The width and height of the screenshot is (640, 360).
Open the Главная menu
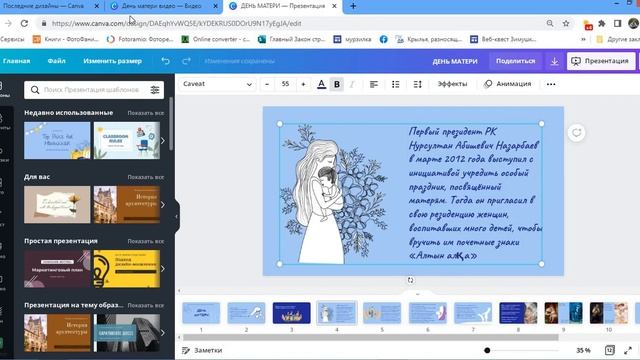[16, 61]
